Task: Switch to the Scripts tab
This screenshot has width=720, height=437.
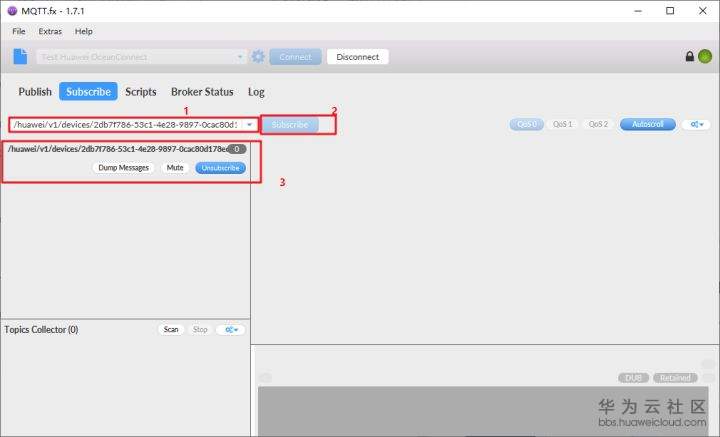Action: [x=141, y=91]
